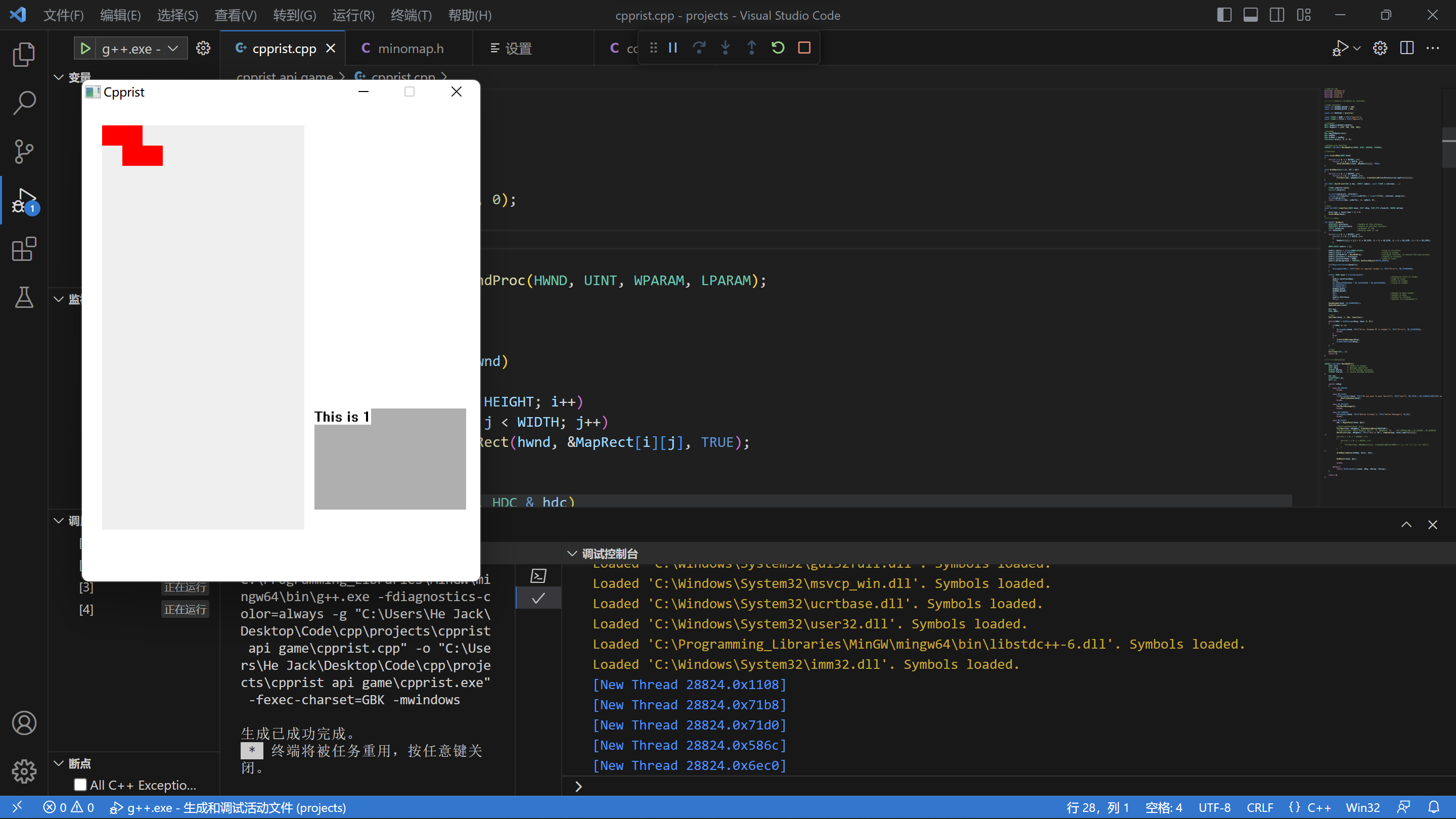The height and width of the screenshot is (819, 1456).
Task: Open the 终端(T) menu
Action: [411, 15]
